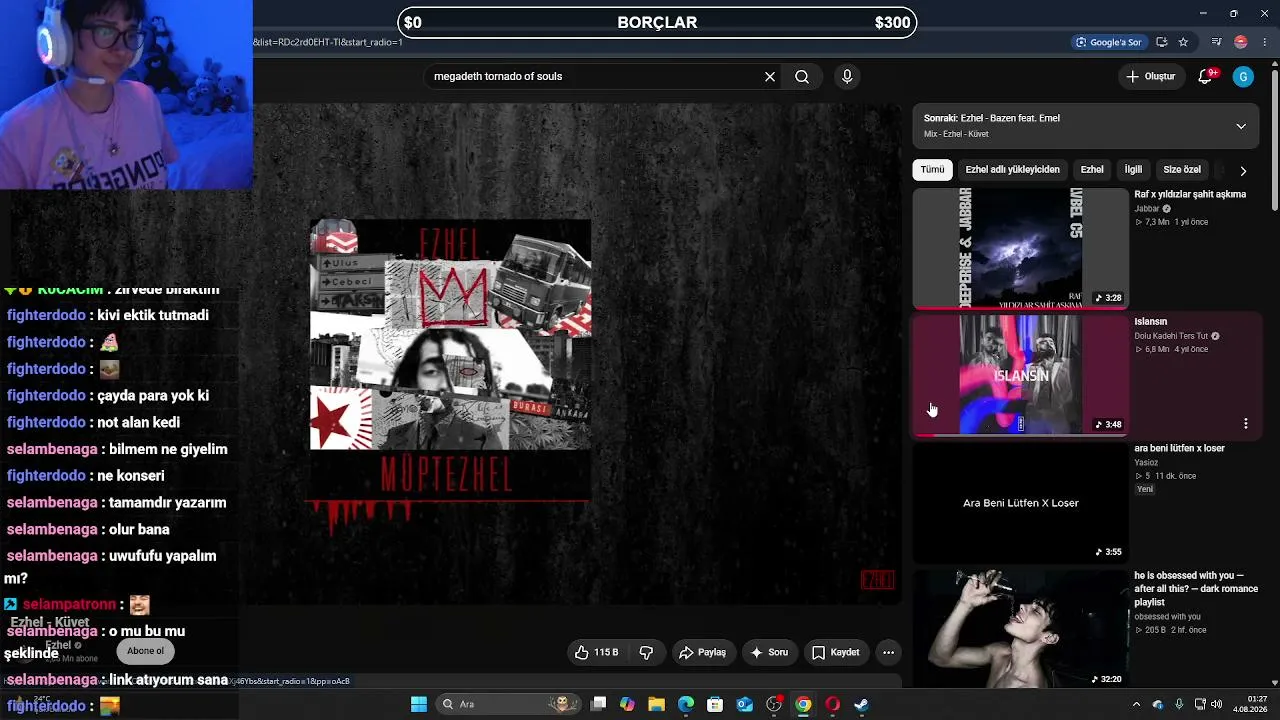Open YouTube notifications bell
Viewport: 1280px width, 720px height.
pyautogui.click(x=1206, y=76)
